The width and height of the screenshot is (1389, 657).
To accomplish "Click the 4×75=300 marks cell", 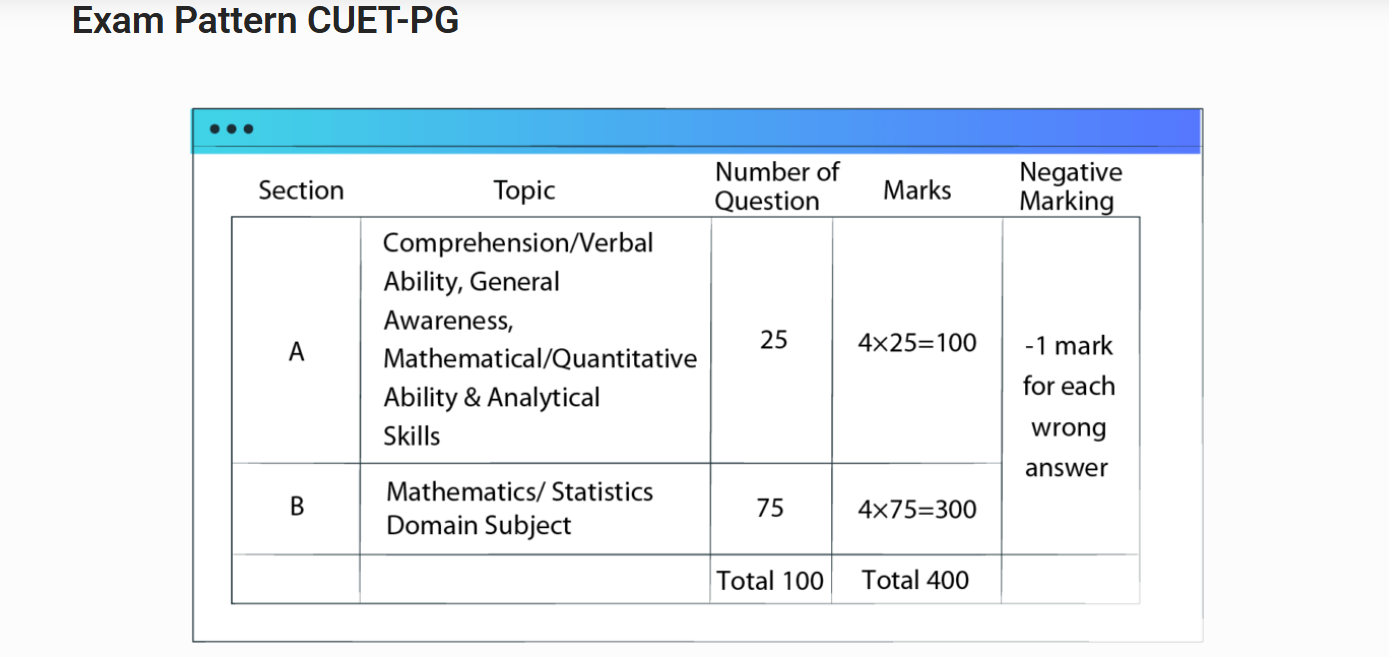I will click(917, 509).
